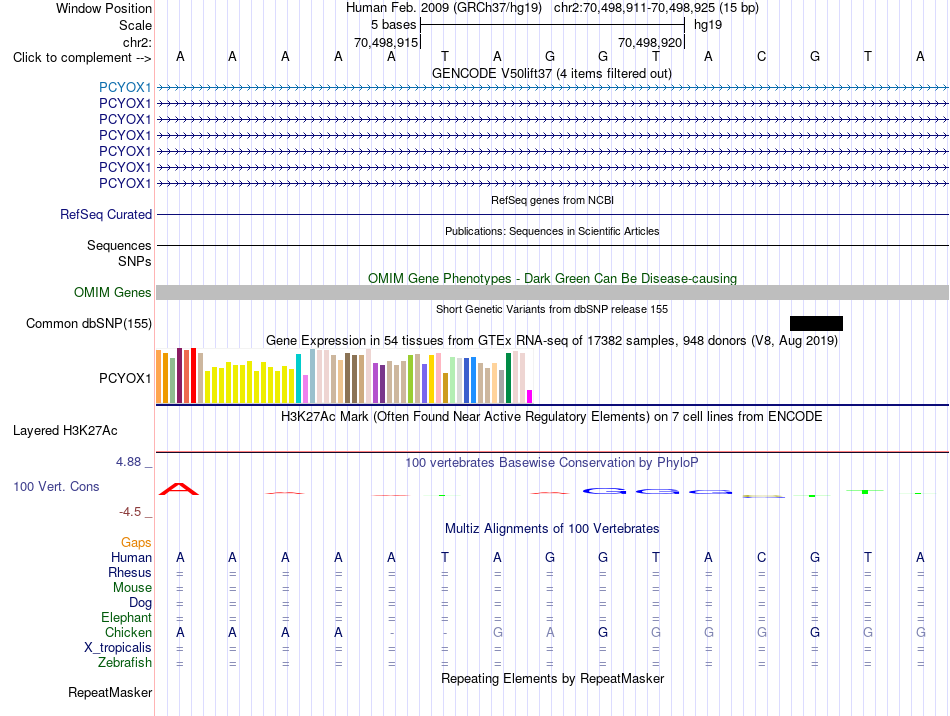Viewport: 950px width, 716px height.
Task: Click the 'RepeatMasker' track label
Action: click(110, 692)
